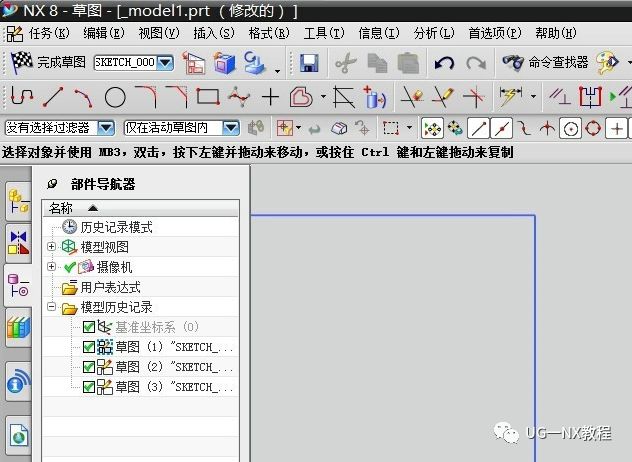Select the Offset Curve tool
The image size is (632, 462).
pyautogui.click(x=301, y=97)
